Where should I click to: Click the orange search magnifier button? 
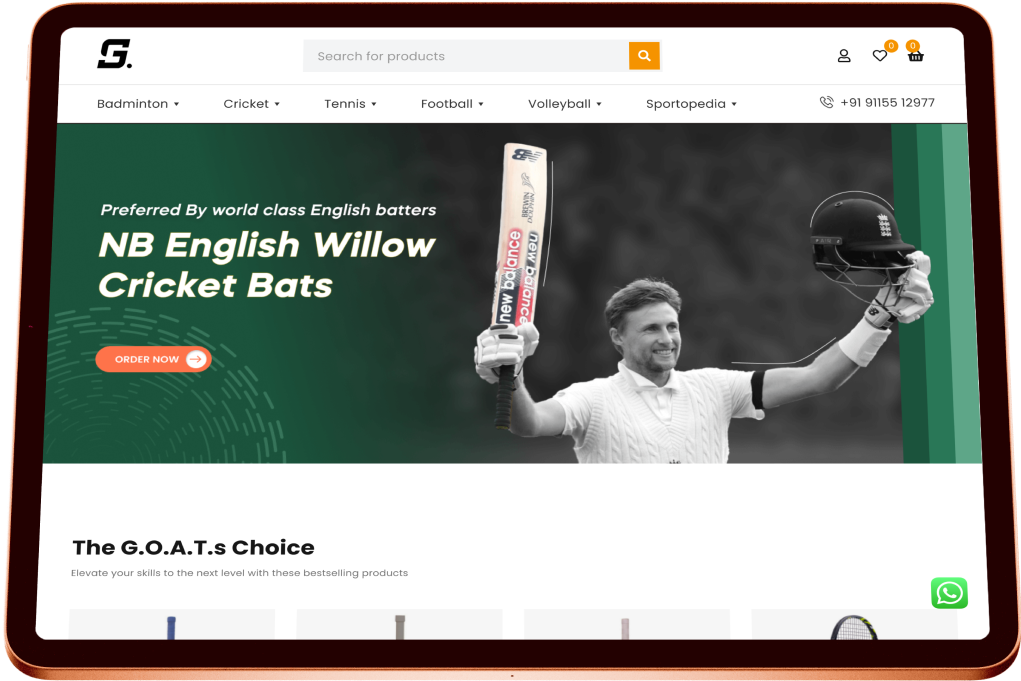644,56
